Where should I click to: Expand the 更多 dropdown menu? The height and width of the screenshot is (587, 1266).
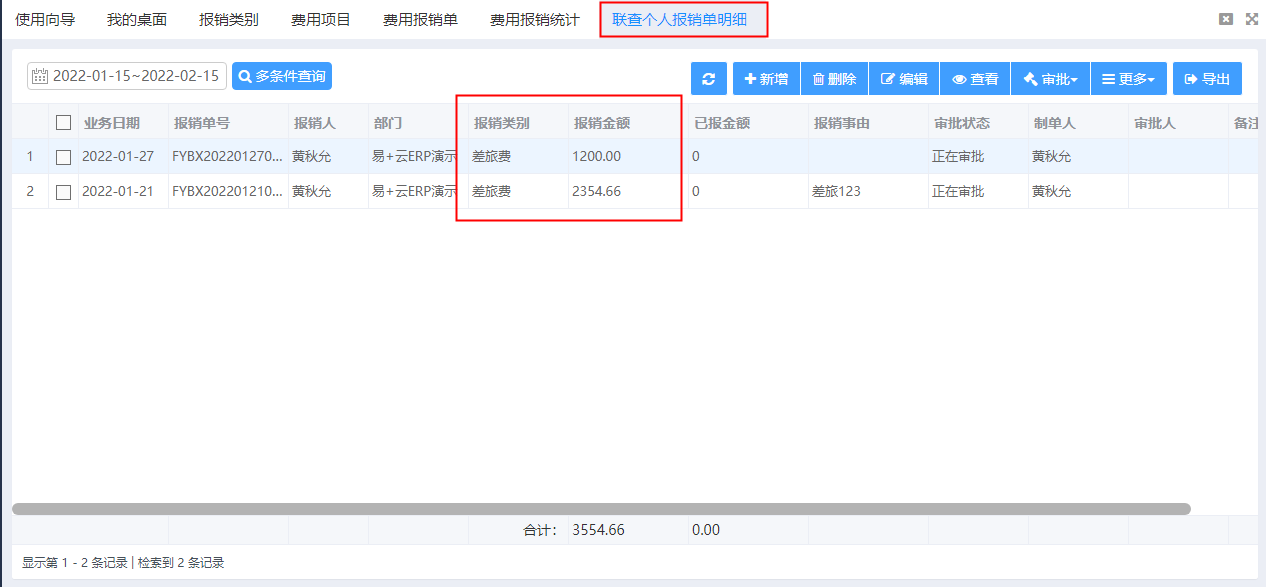point(1128,79)
